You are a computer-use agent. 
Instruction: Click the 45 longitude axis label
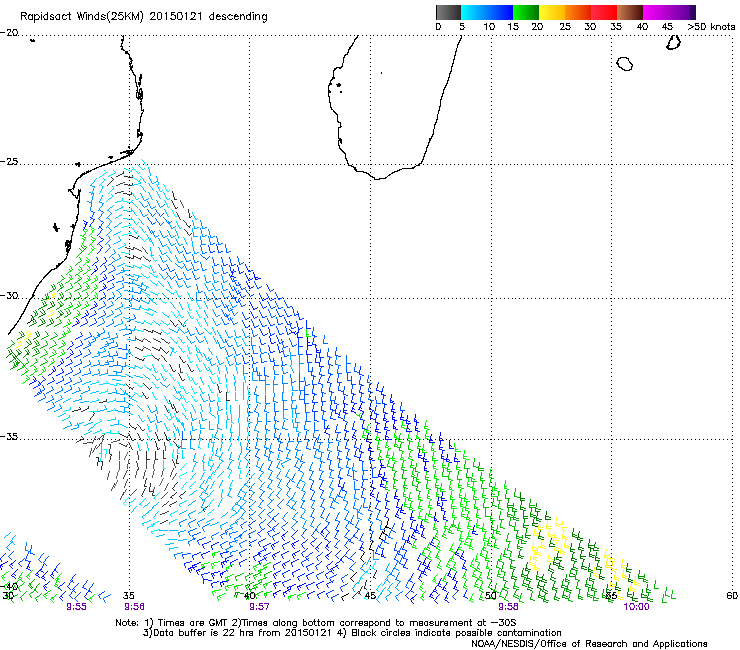point(370,595)
